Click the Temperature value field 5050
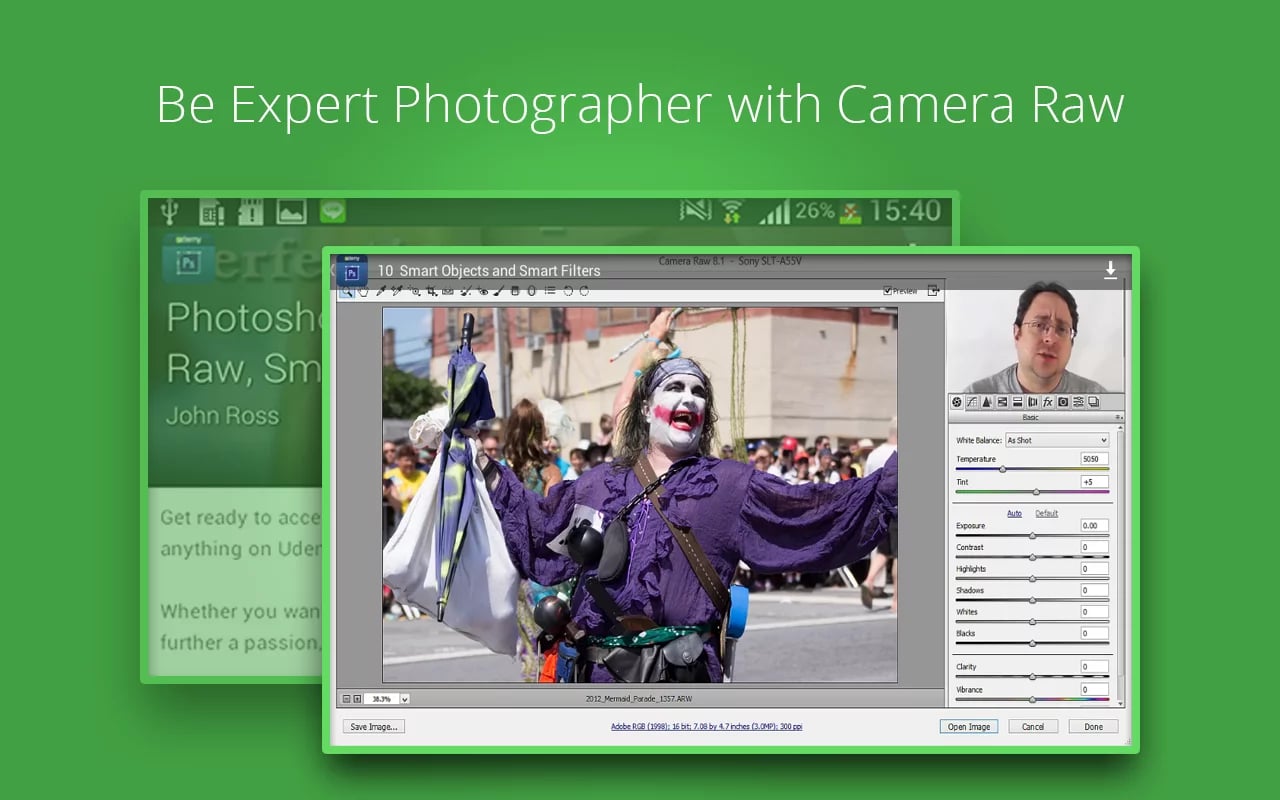Viewport: 1280px width, 800px height. tap(1094, 459)
